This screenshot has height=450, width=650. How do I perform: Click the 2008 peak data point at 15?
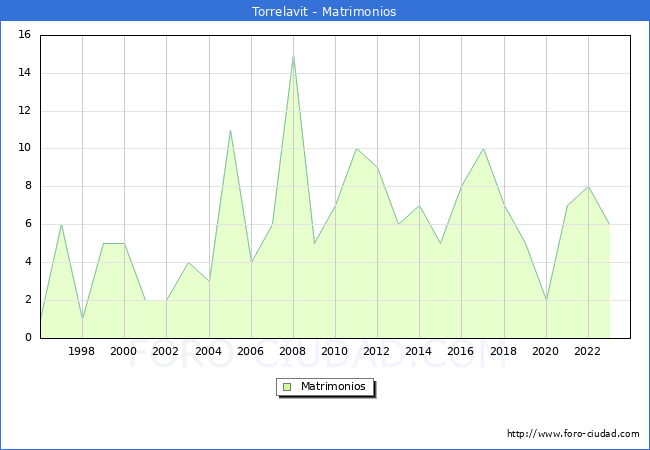pyautogui.click(x=293, y=55)
